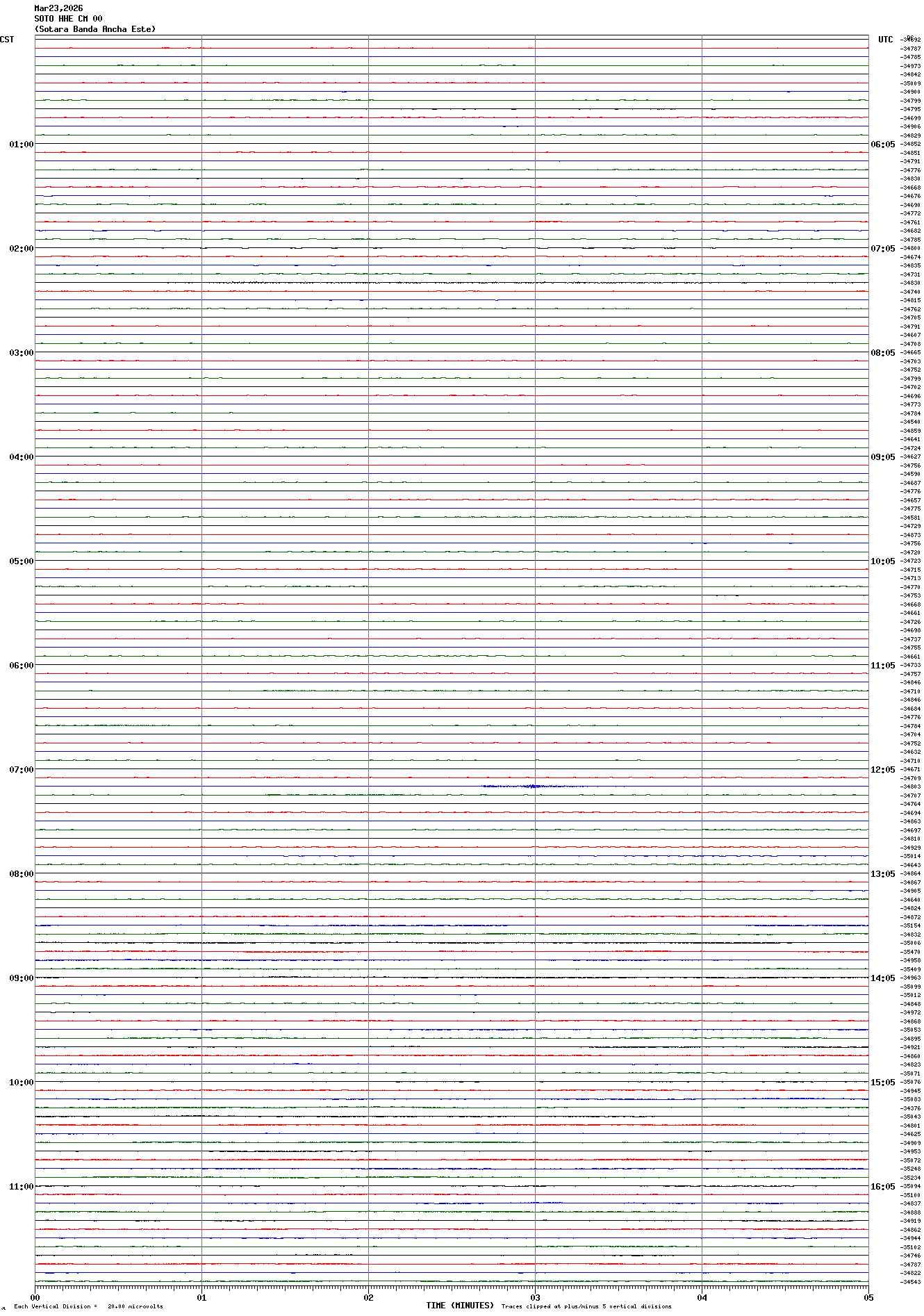Click the Mar23,2026 date header
Image resolution: width=924 pixels, height=1316 pixels.
(58, 8)
